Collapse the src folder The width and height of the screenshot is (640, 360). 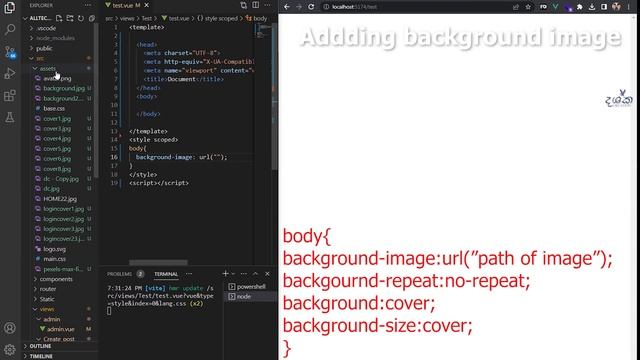pyautogui.click(x=40, y=58)
